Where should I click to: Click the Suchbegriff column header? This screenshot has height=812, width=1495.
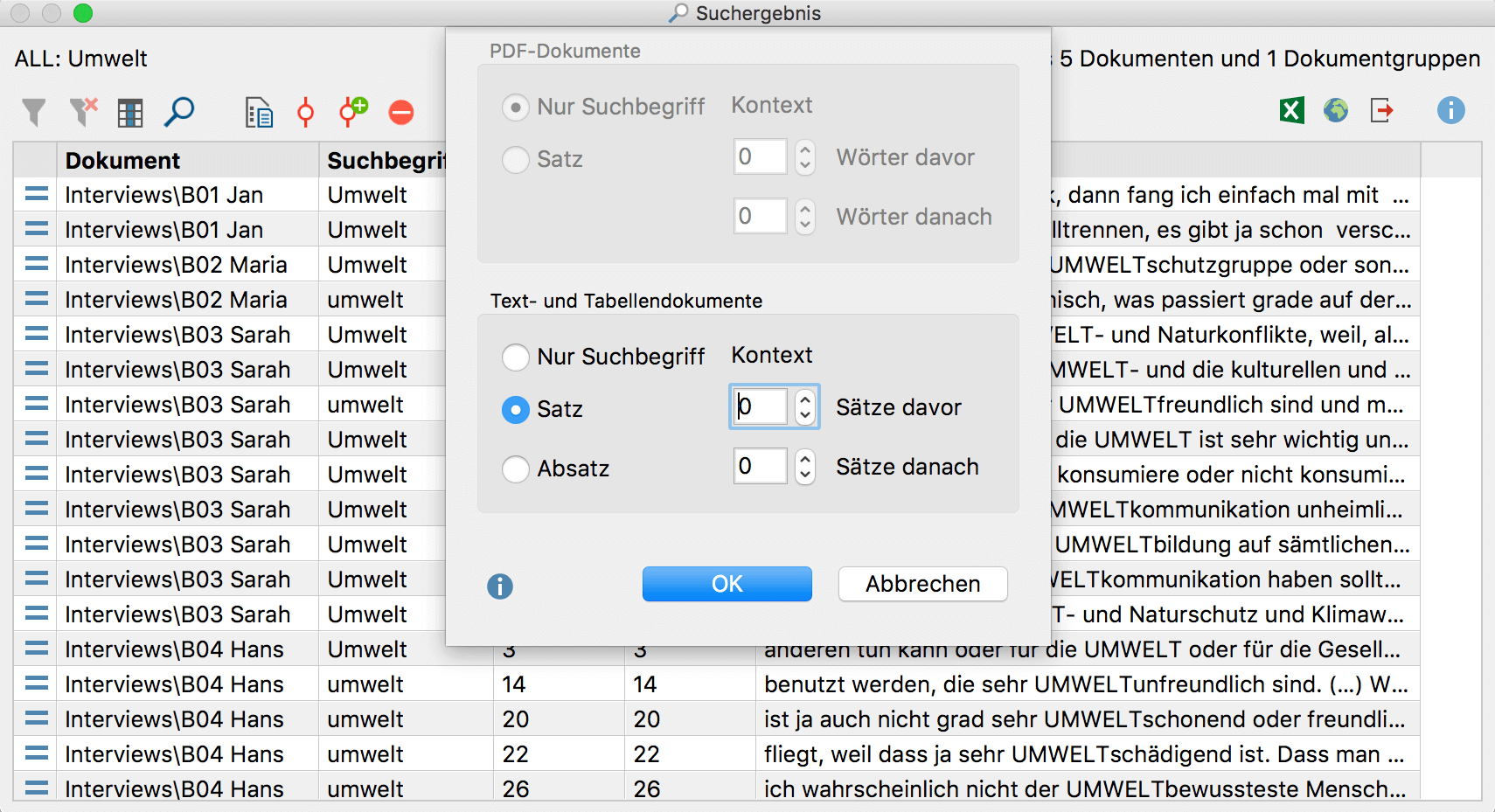[x=383, y=160]
